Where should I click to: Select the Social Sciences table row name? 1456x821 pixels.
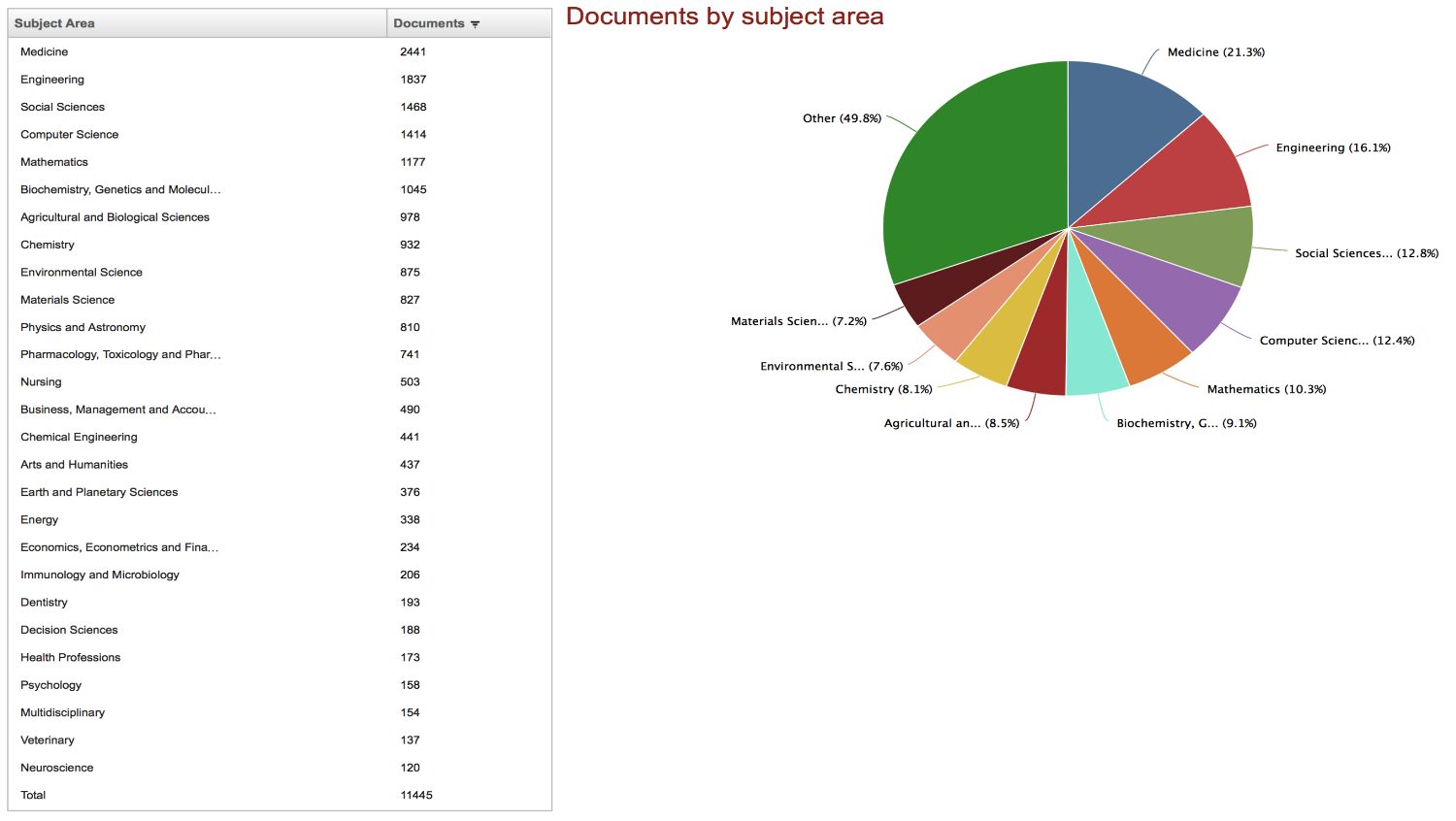62,107
